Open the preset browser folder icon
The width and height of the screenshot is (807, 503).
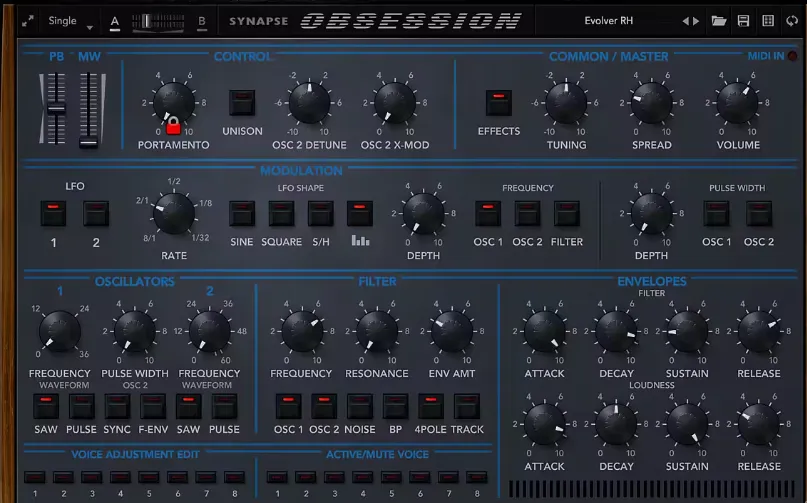pyautogui.click(x=718, y=21)
